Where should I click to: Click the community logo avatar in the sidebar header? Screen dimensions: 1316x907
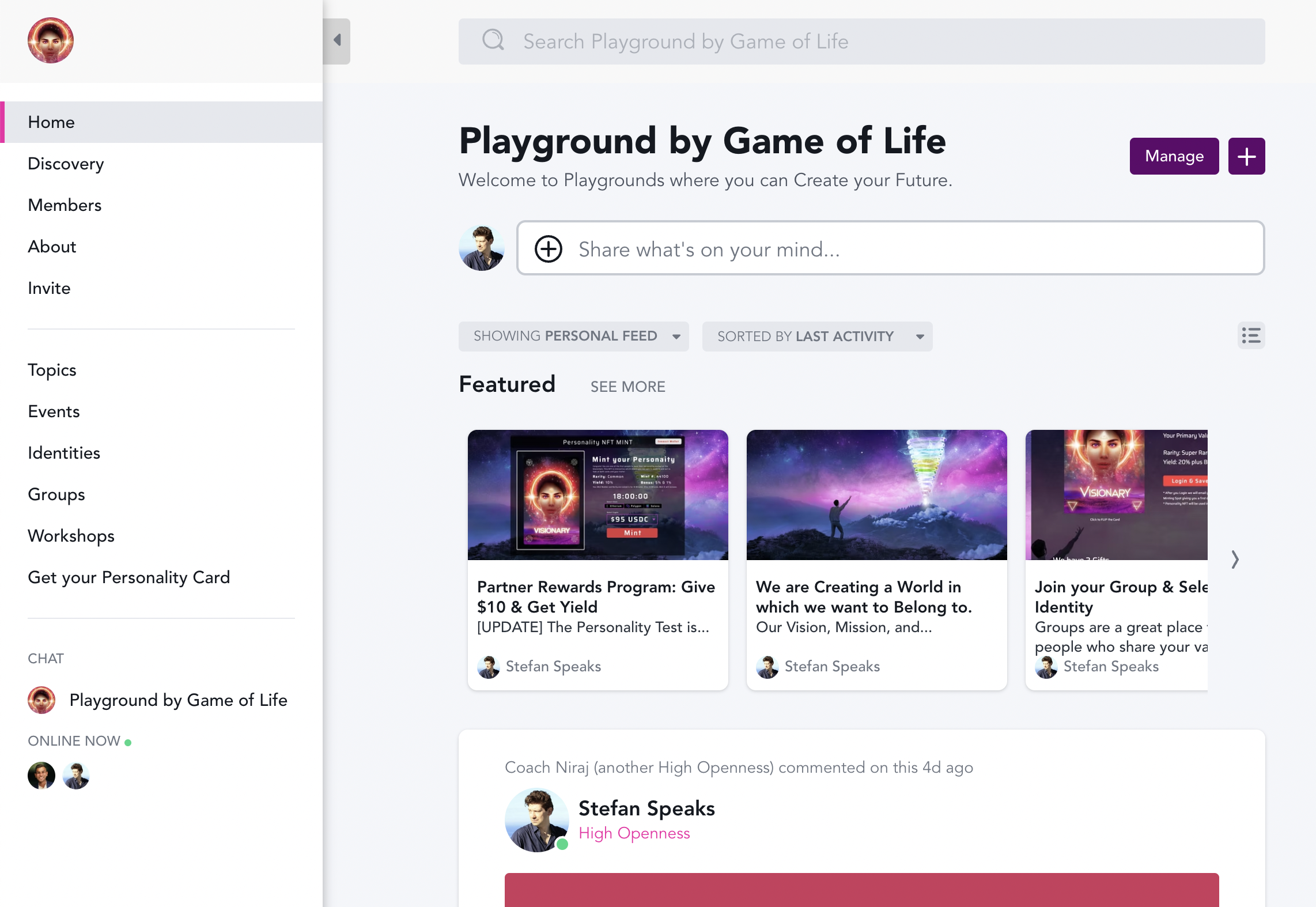point(51,40)
